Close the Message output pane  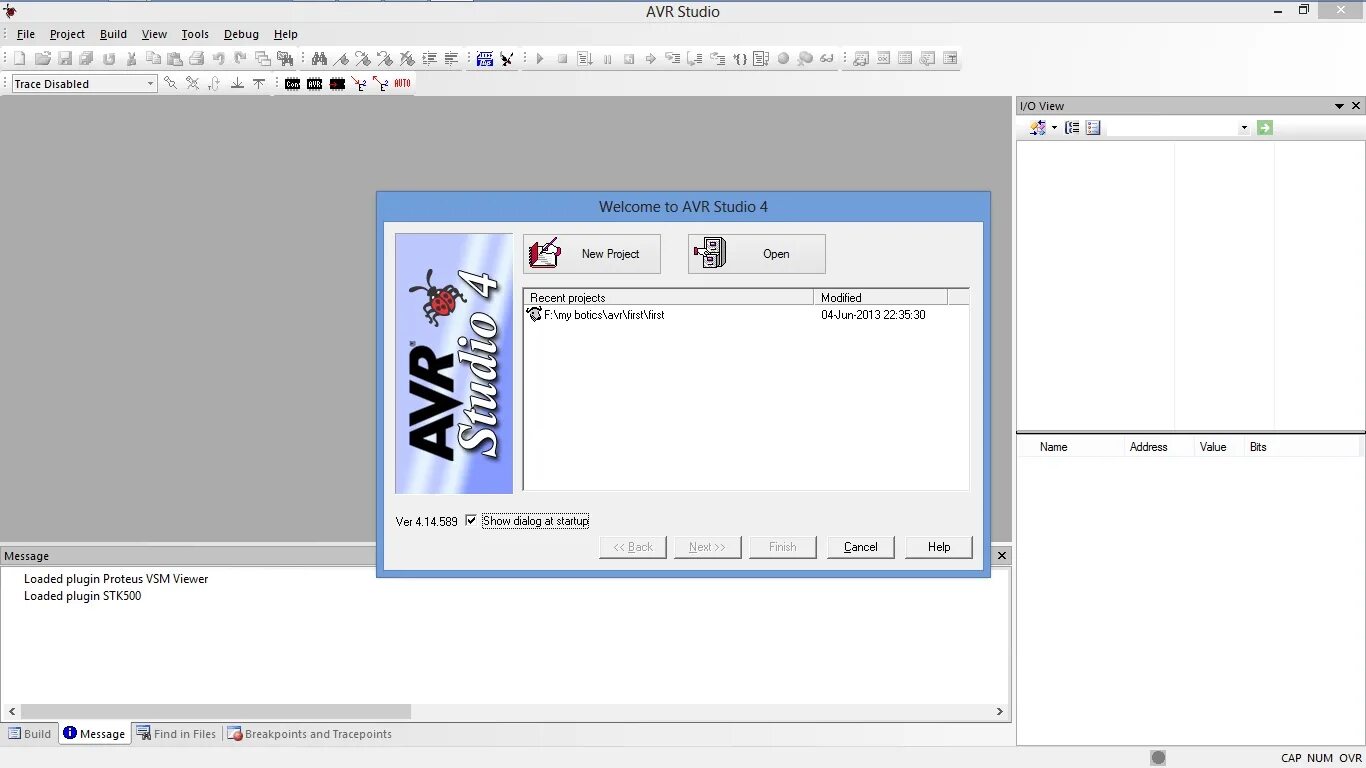click(x=1002, y=555)
